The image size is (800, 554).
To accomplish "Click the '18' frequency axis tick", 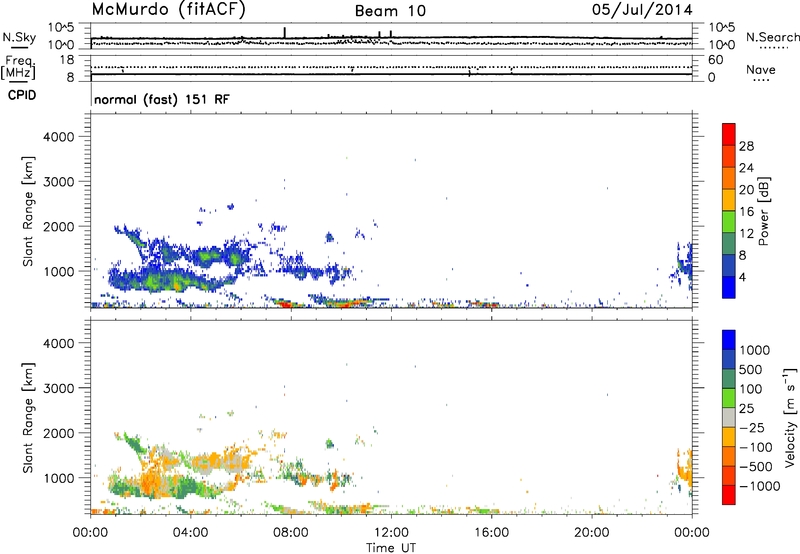I will pos(67,60).
